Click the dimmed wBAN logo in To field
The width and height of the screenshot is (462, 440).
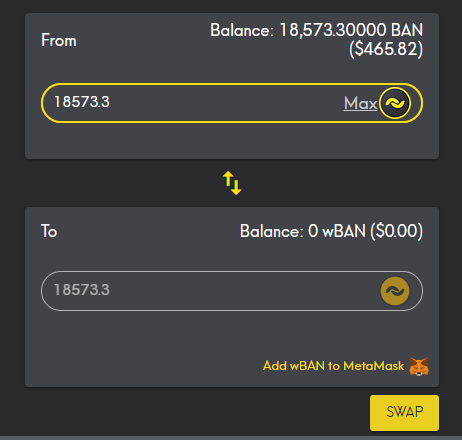pos(395,291)
